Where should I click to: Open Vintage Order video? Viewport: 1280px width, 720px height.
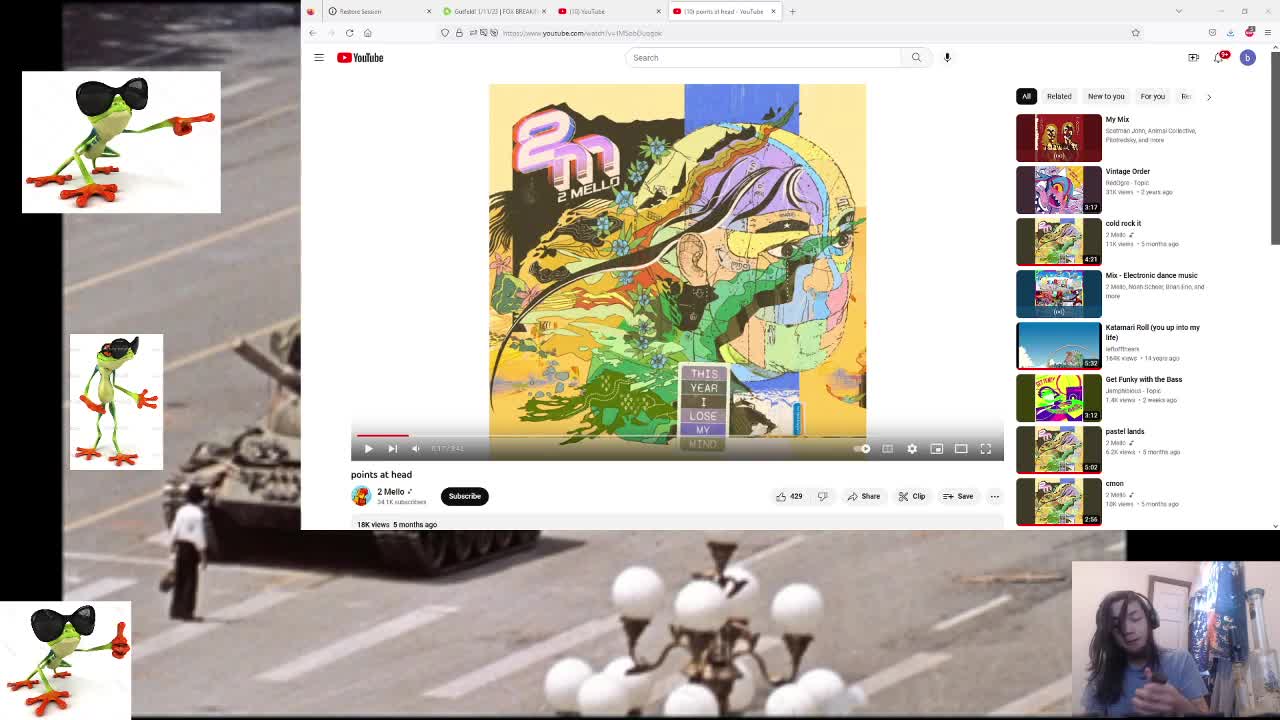[1127, 172]
